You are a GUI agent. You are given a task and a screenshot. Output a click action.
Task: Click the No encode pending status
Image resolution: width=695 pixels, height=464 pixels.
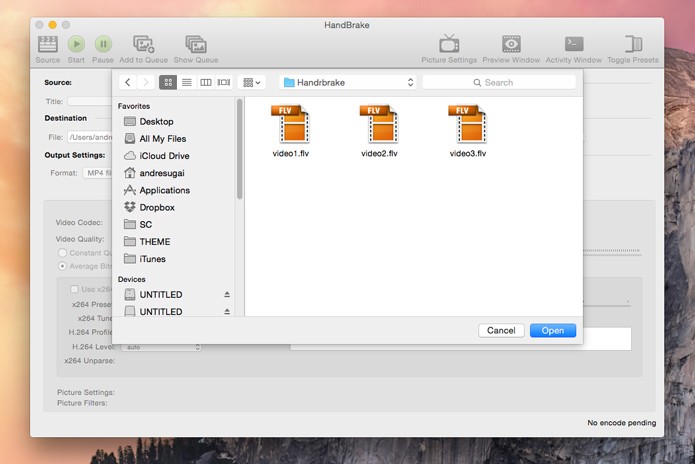pyautogui.click(x=622, y=423)
